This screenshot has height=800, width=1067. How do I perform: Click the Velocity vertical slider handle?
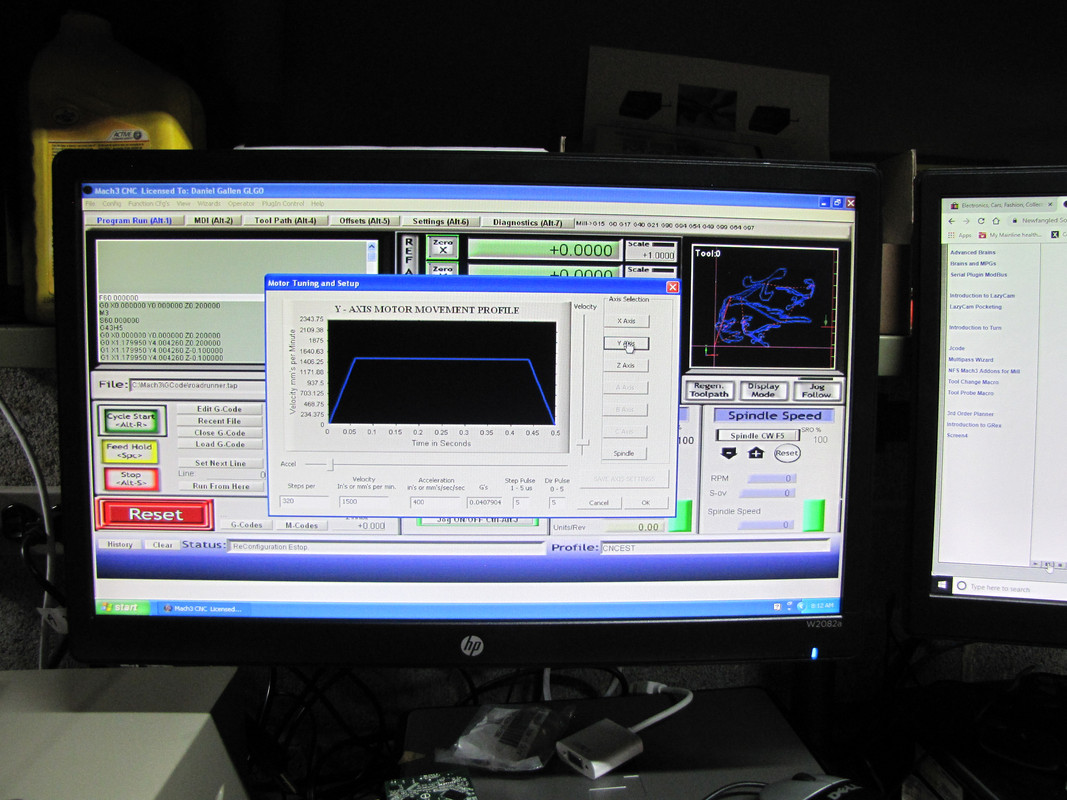[x=583, y=446]
